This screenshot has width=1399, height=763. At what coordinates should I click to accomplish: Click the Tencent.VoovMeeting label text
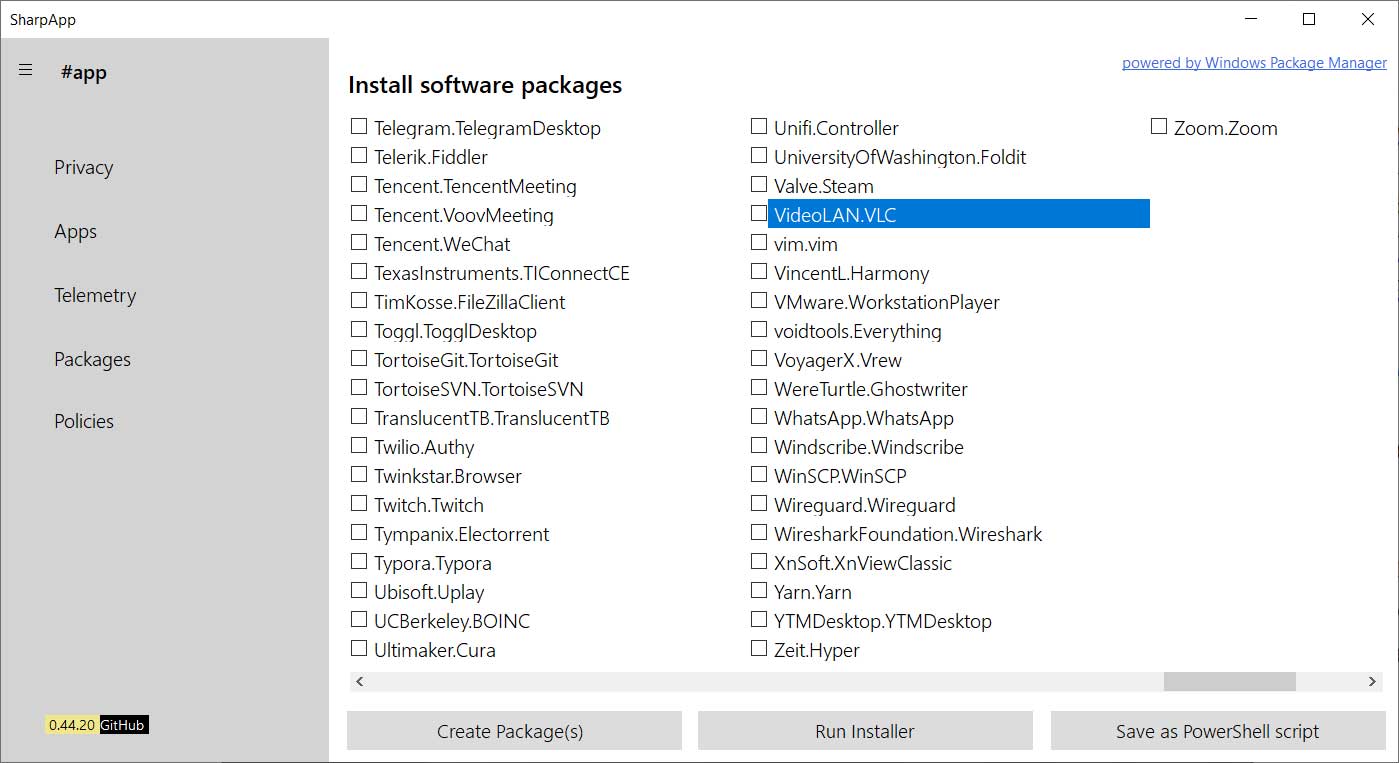[464, 215]
